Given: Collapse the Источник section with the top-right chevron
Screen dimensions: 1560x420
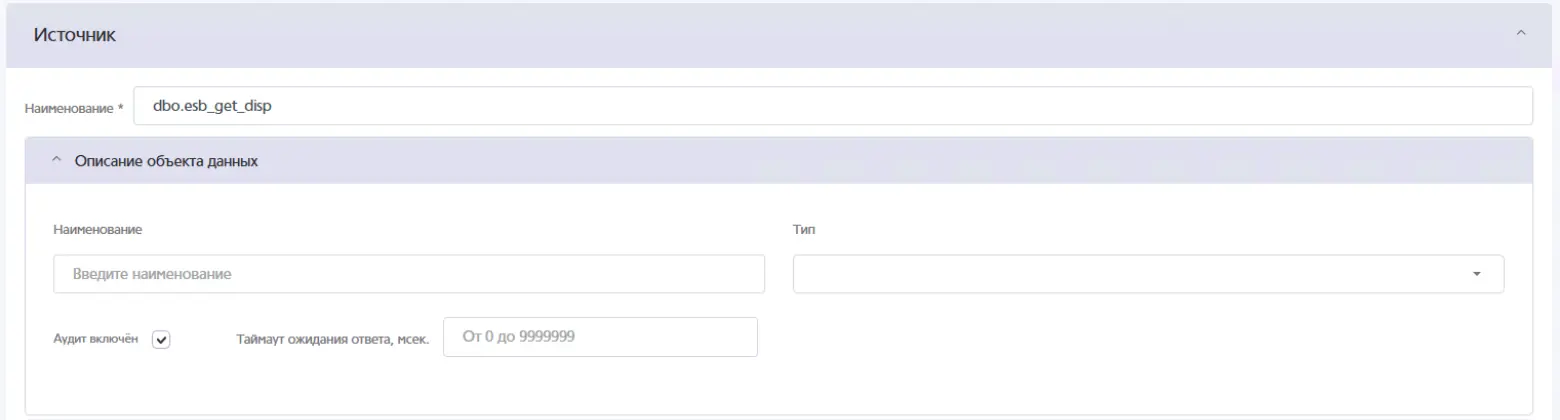Looking at the screenshot, I should (x=1521, y=35).
